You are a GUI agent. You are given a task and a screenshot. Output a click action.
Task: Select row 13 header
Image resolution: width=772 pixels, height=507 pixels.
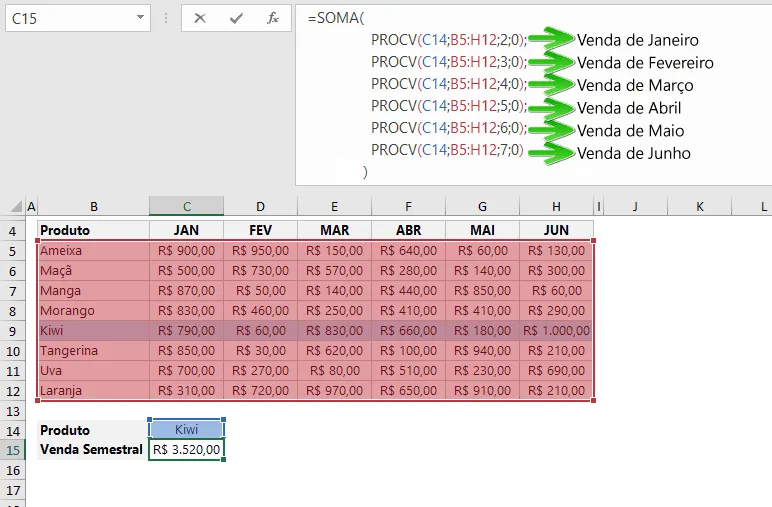12,411
